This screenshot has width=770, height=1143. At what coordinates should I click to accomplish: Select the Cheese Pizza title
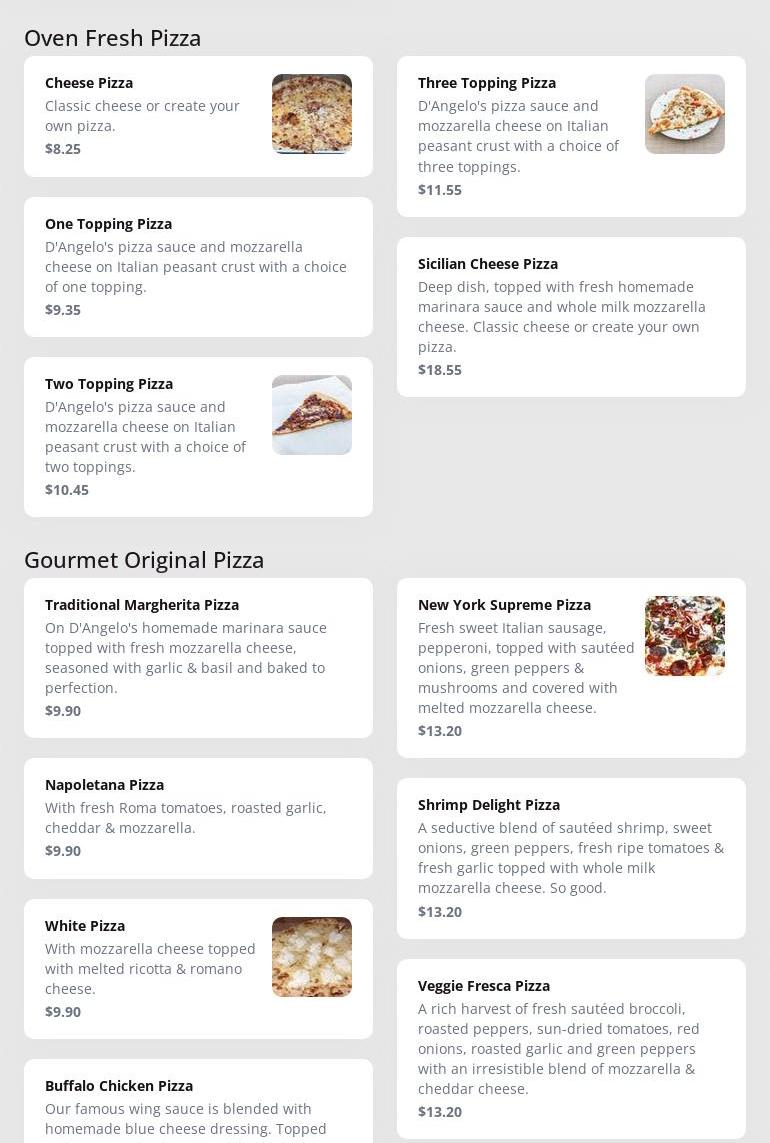(x=89, y=83)
